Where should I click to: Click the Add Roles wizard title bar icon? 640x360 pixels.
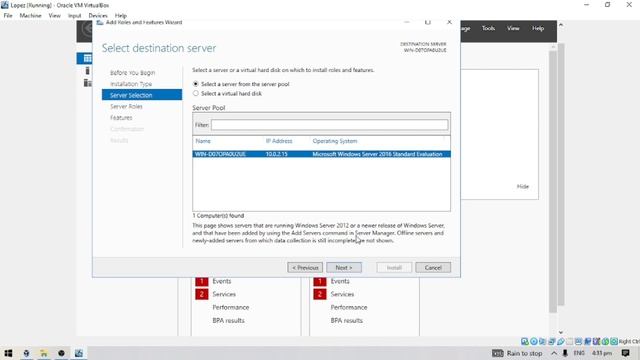100,22
